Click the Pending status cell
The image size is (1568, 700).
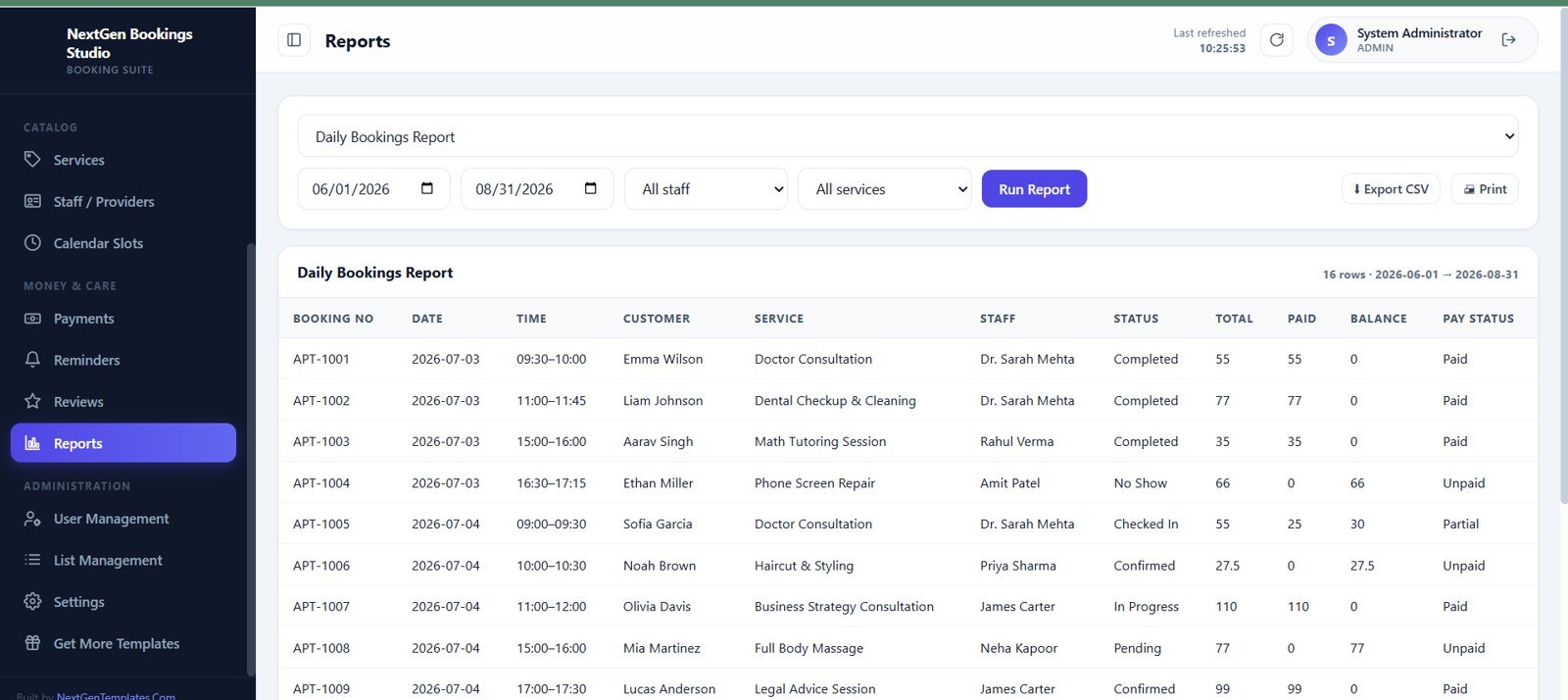(x=1137, y=648)
